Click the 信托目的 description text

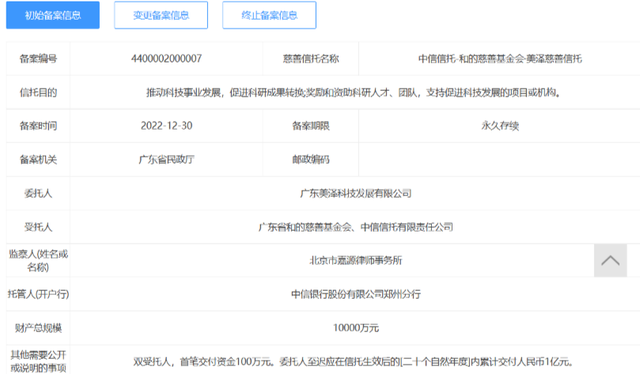click(x=353, y=93)
